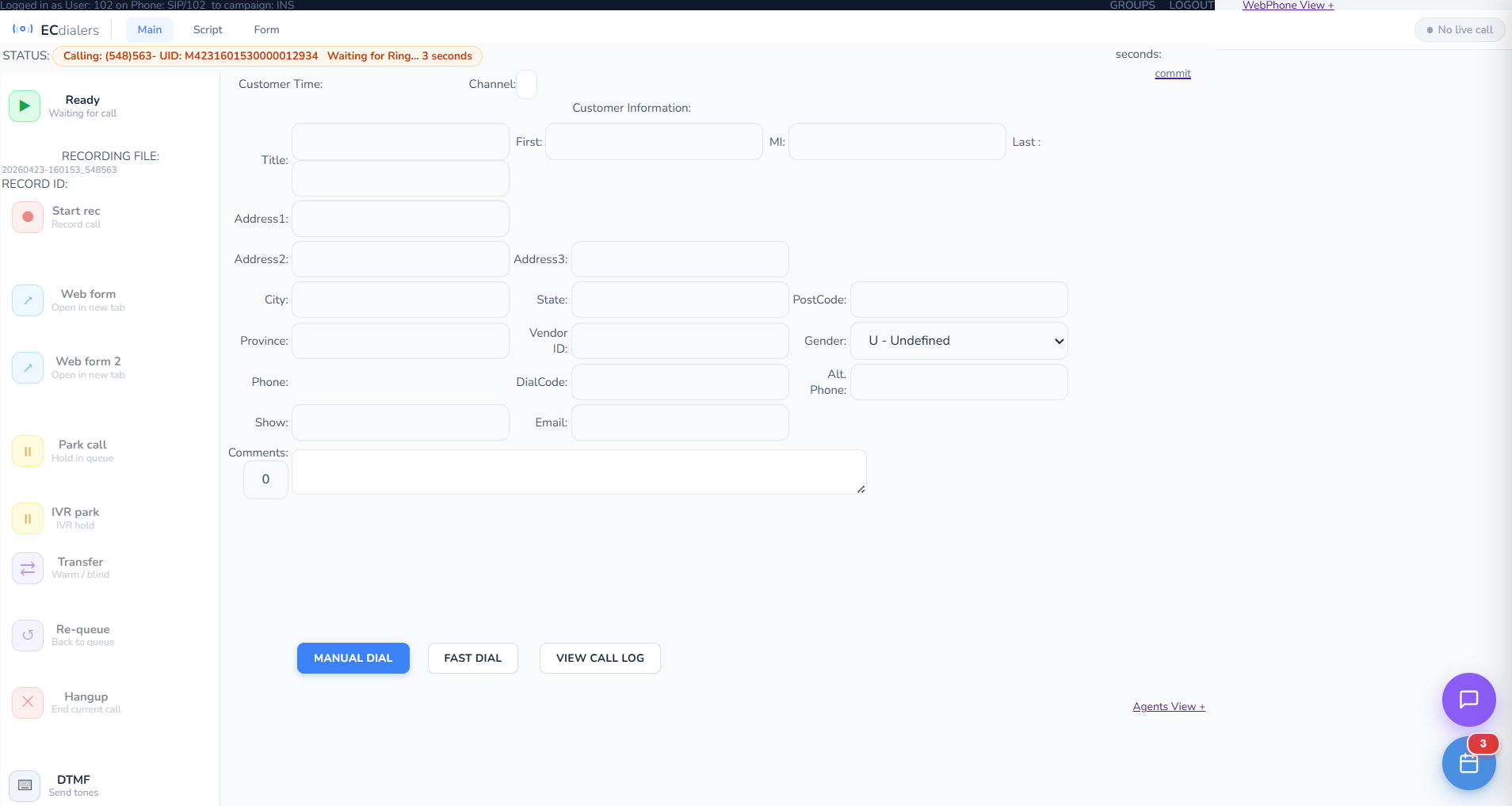1512x806 pixels.
Task: Open the Agents View + link
Action: (x=1169, y=707)
